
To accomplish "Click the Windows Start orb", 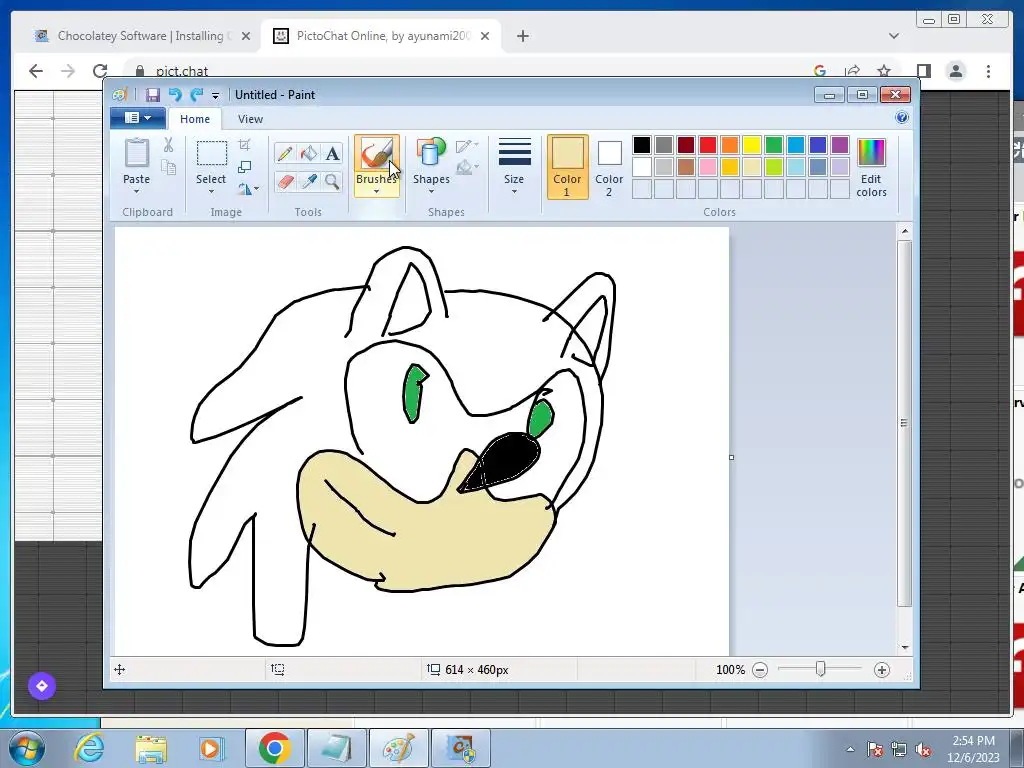I will pyautogui.click(x=26, y=748).
